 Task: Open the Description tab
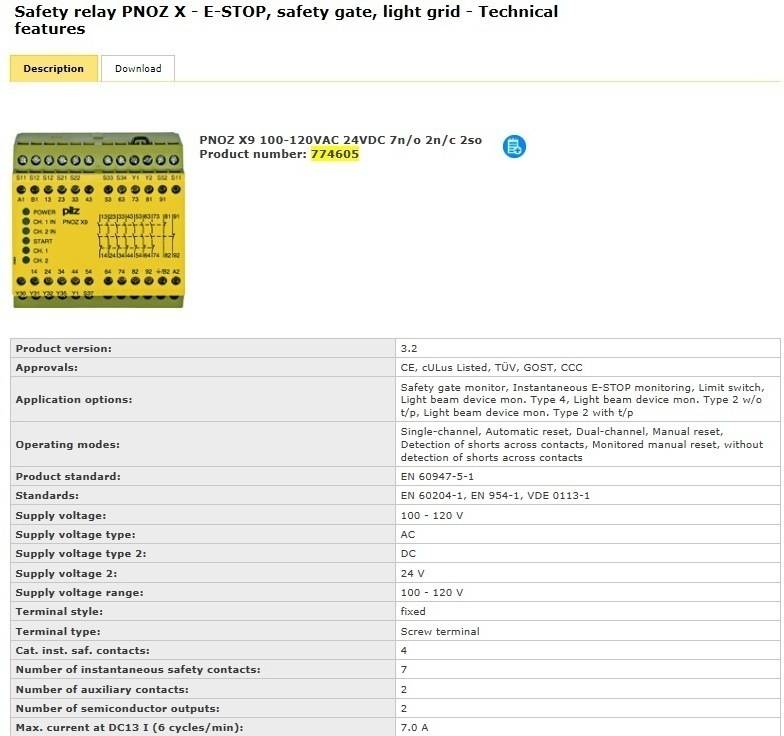click(54, 68)
